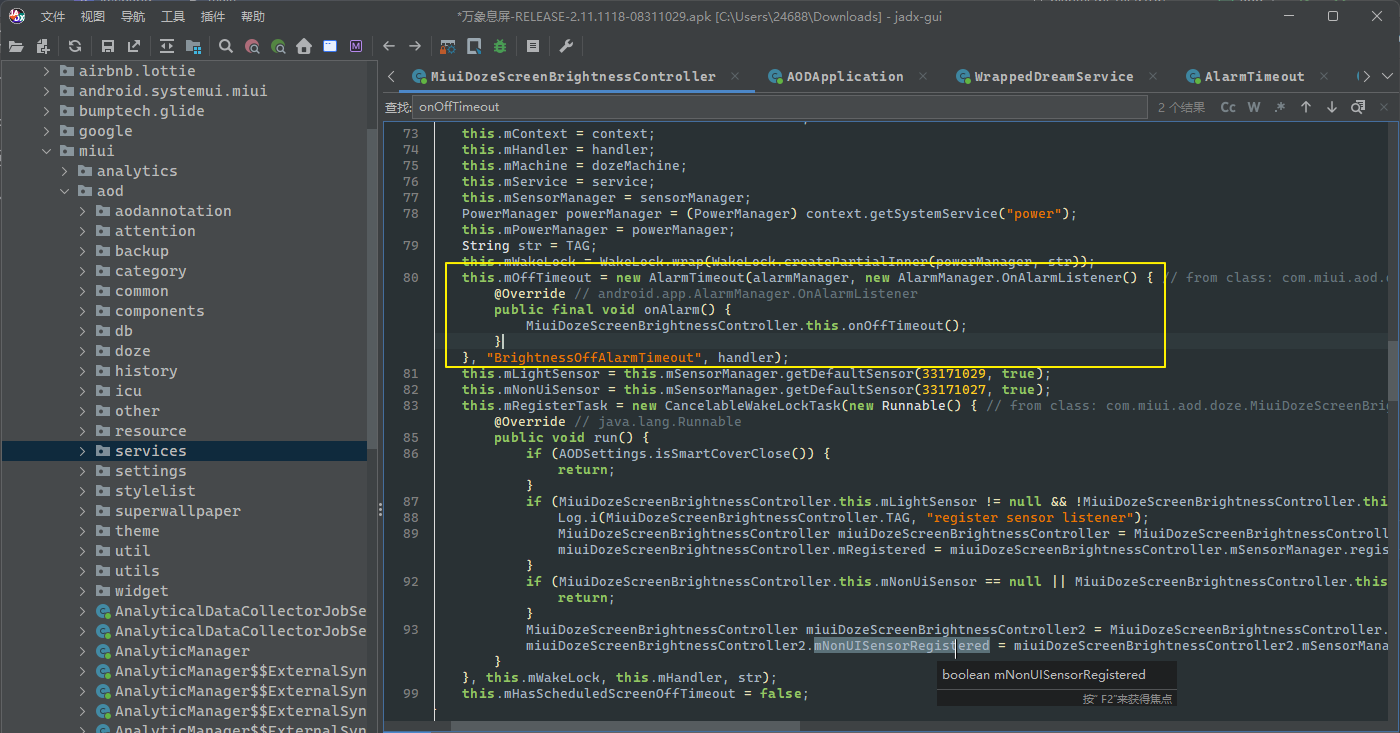Toggle sync with editor toolbar button
Image resolution: width=1400 pixels, height=733 pixels.
point(166,46)
